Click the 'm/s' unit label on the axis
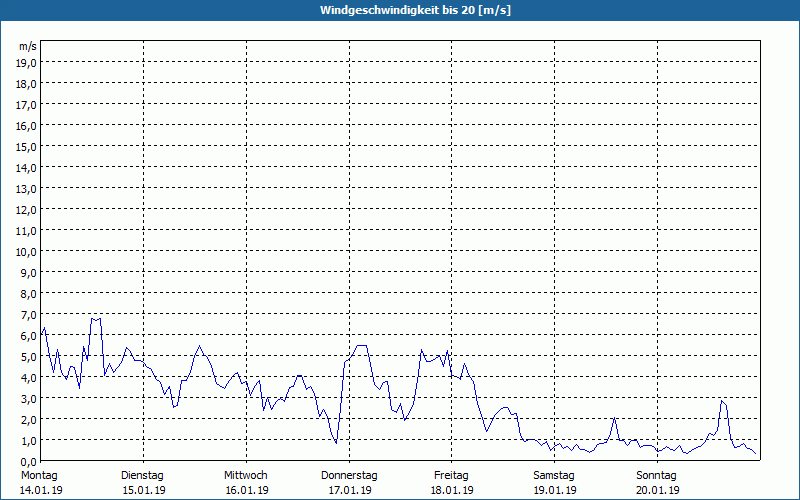Viewport: 800px width, 500px height. pos(28,46)
